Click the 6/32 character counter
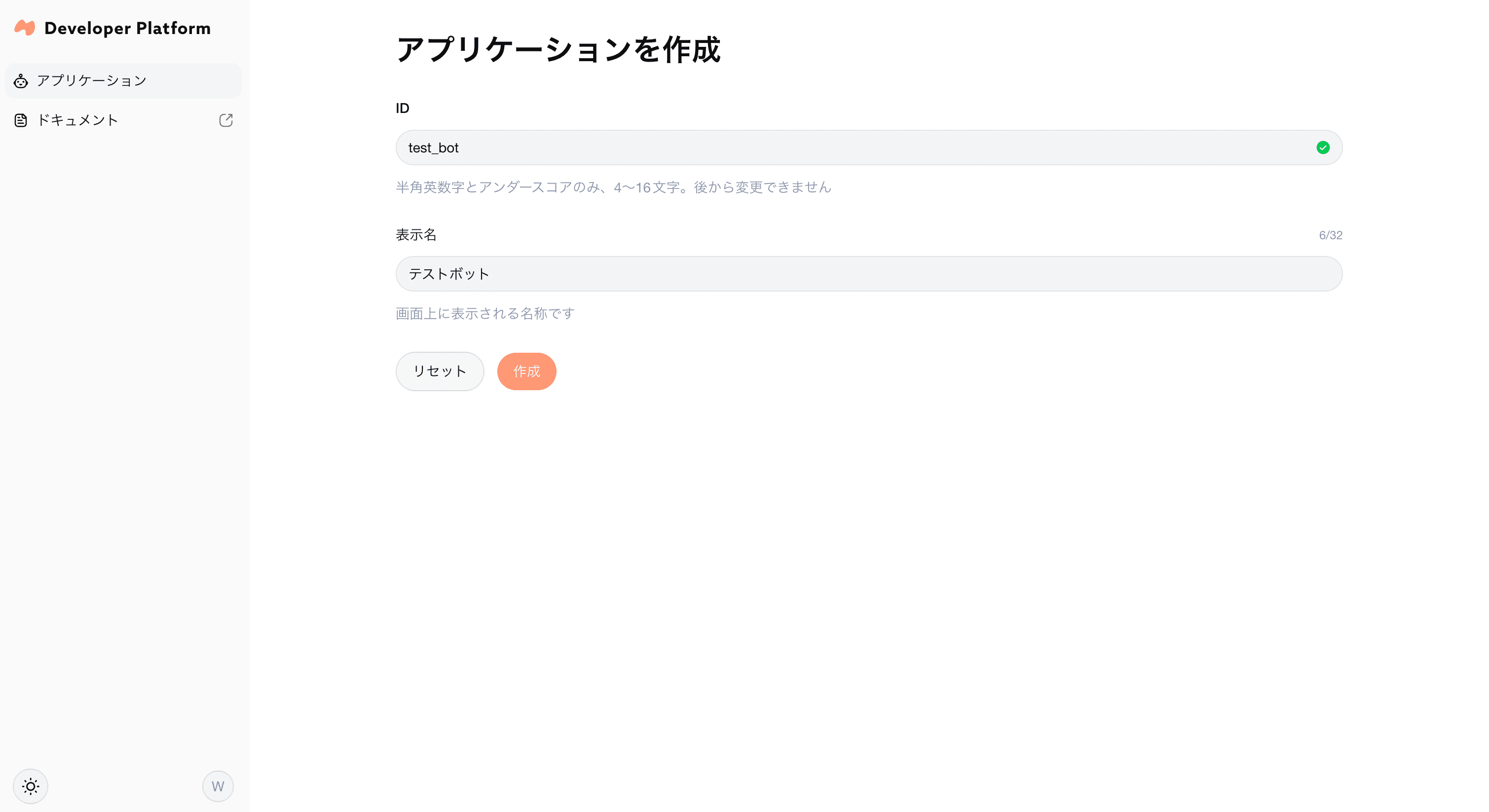Screen dimensions: 1489x812 pyautogui.click(x=1330, y=235)
